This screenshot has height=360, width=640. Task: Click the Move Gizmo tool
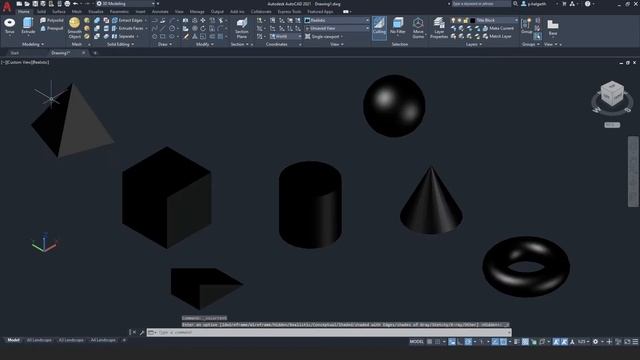point(418,28)
